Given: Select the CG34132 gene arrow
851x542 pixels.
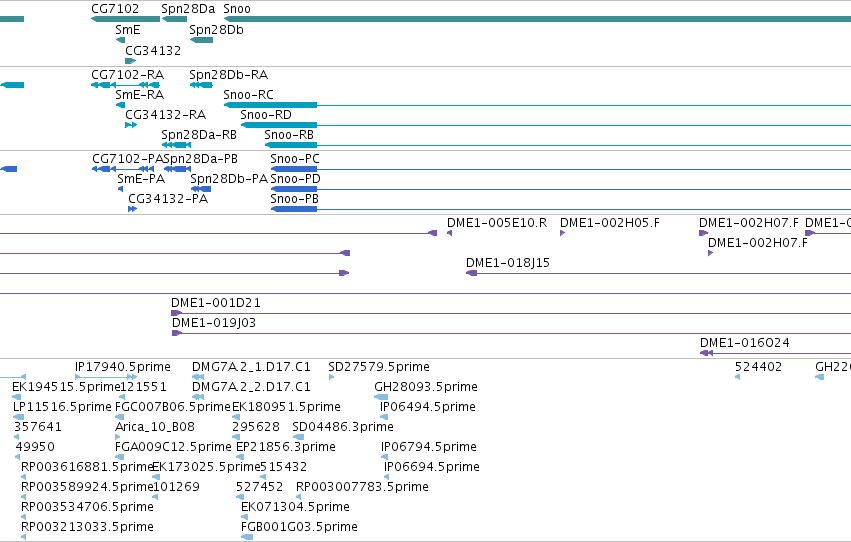Looking at the screenshot, I should 130,61.
